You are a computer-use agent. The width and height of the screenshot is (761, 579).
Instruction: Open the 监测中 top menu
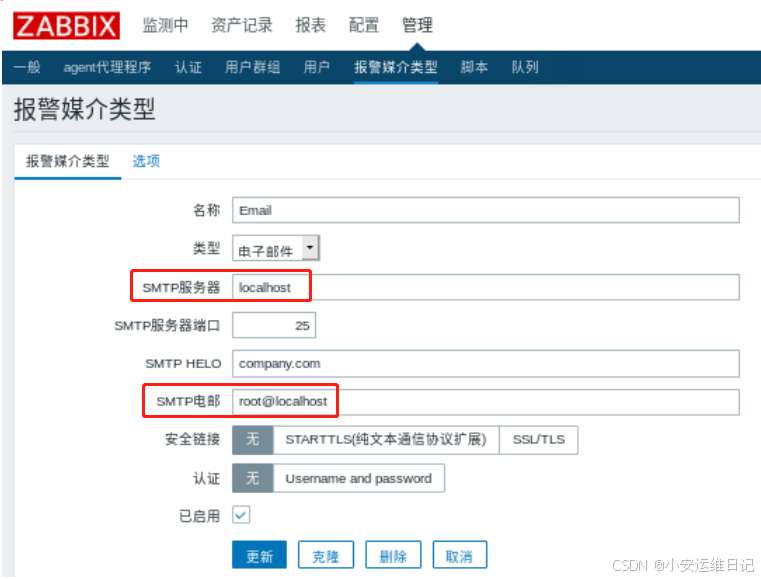pos(165,25)
